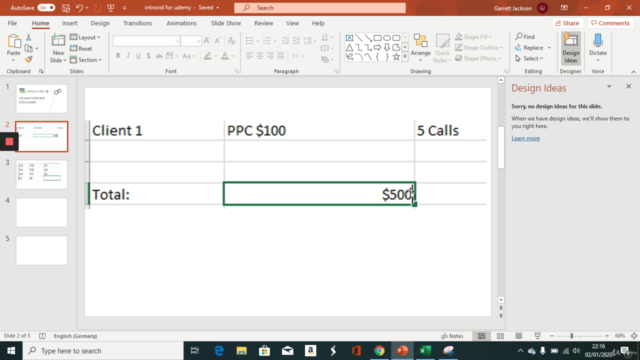
Task: Open the font size combo box
Action: (x=191, y=41)
